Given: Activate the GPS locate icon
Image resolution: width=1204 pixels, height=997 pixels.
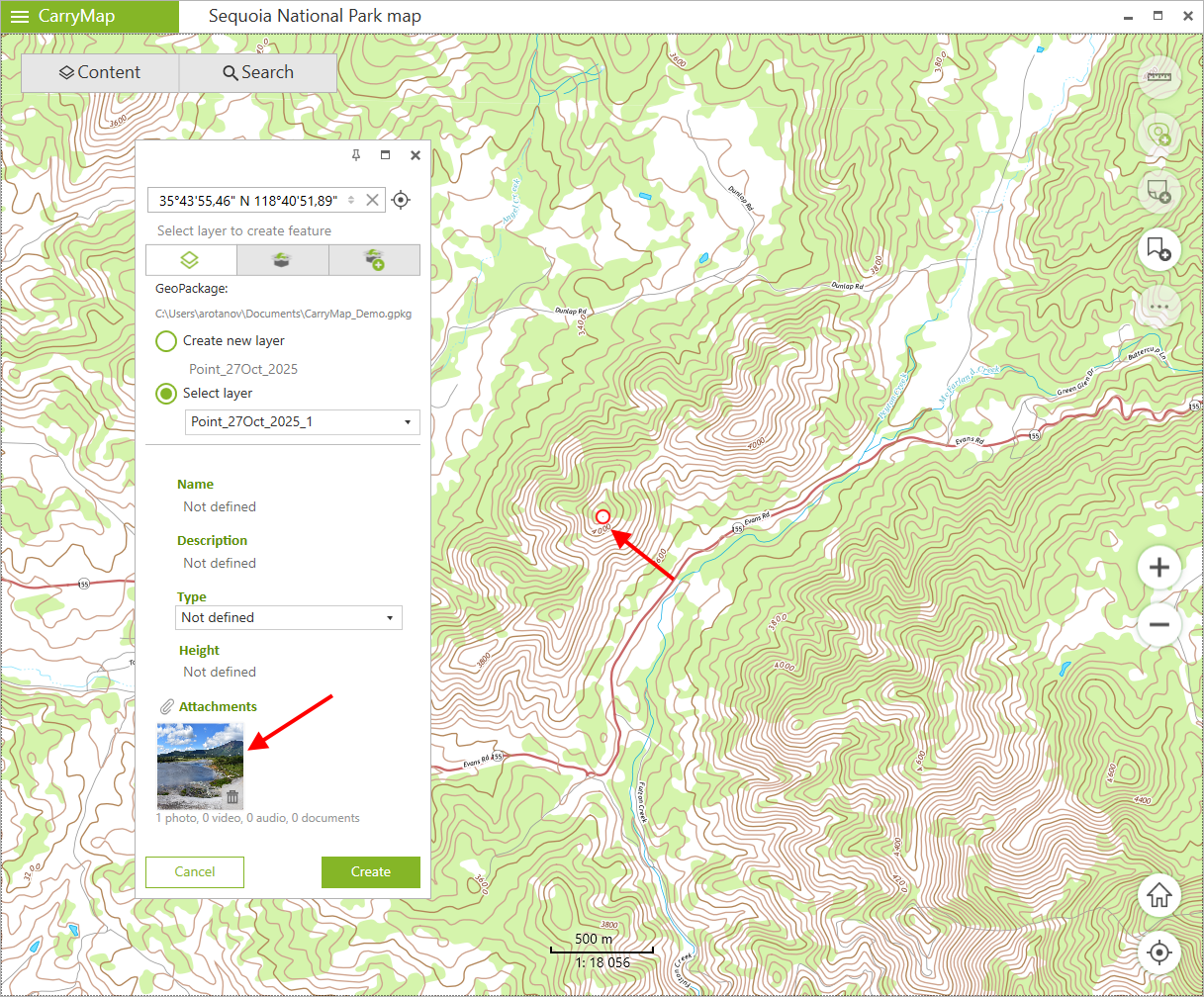Looking at the screenshot, I should click(1158, 952).
